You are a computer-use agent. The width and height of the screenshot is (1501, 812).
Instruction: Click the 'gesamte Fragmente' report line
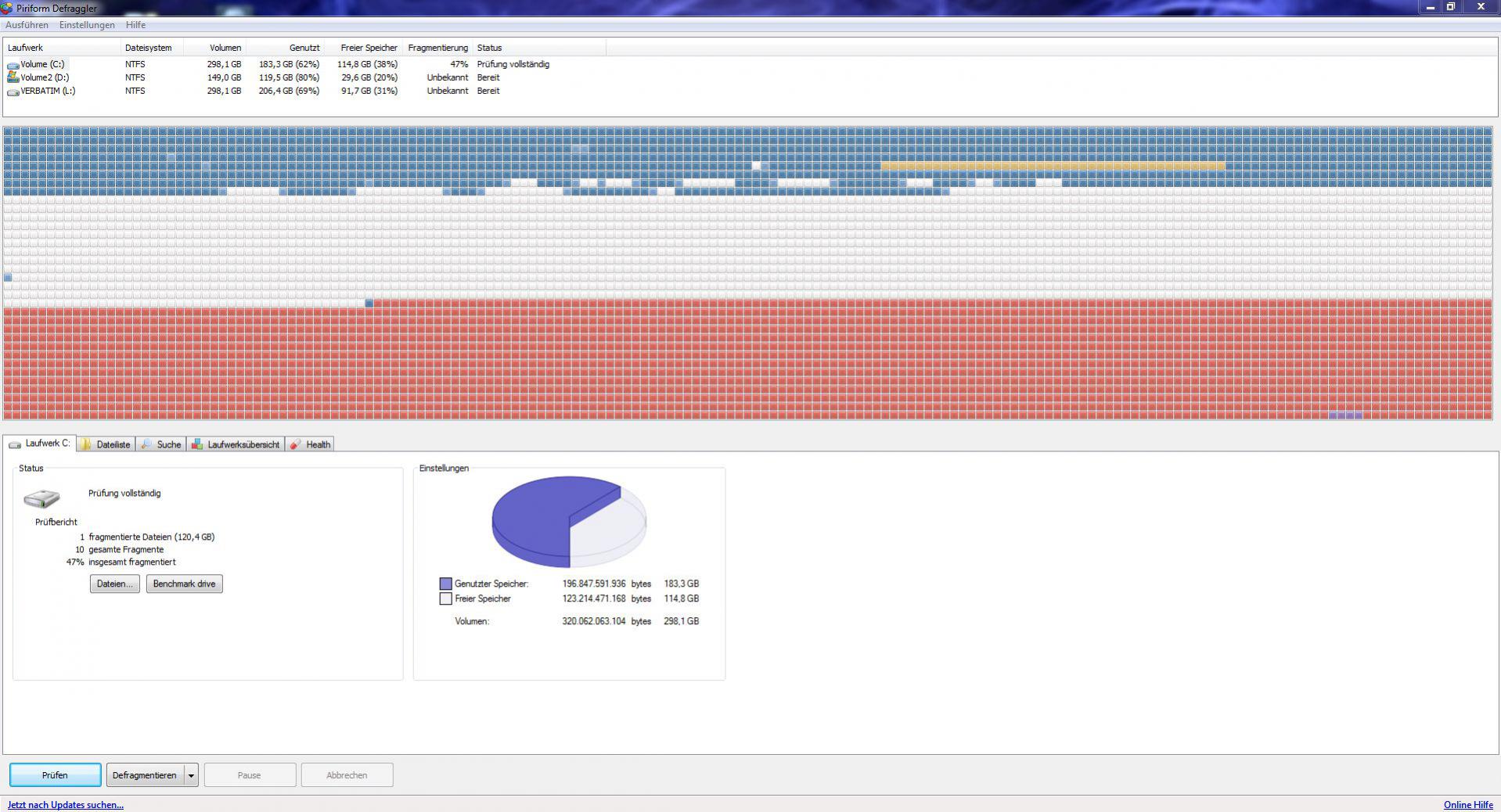(x=126, y=549)
